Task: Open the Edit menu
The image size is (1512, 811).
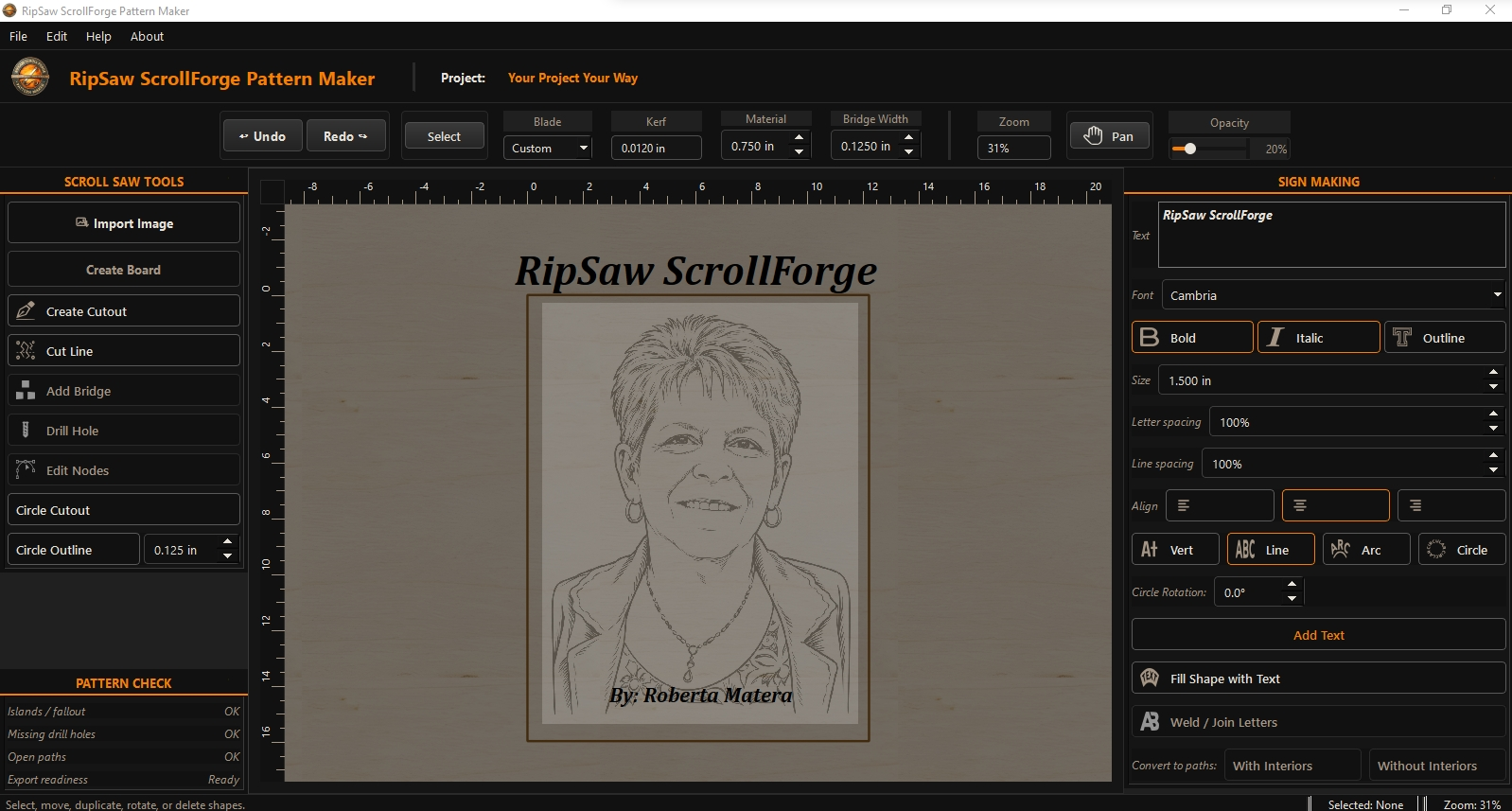Action: [57, 36]
